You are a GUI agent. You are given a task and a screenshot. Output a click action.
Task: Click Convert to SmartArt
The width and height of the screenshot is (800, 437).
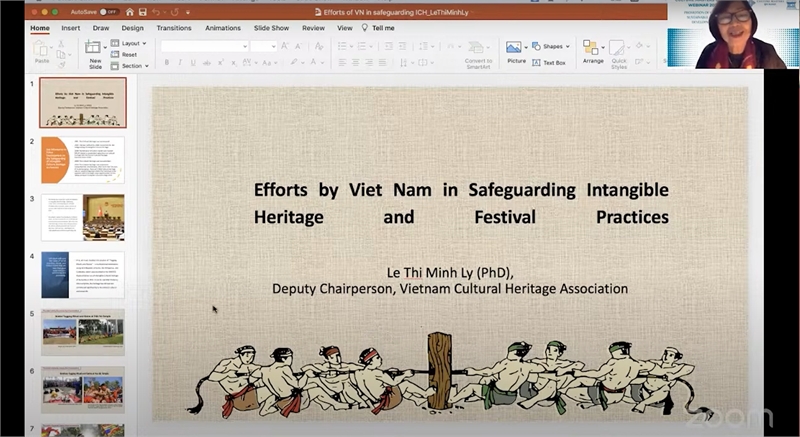[478, 55]
